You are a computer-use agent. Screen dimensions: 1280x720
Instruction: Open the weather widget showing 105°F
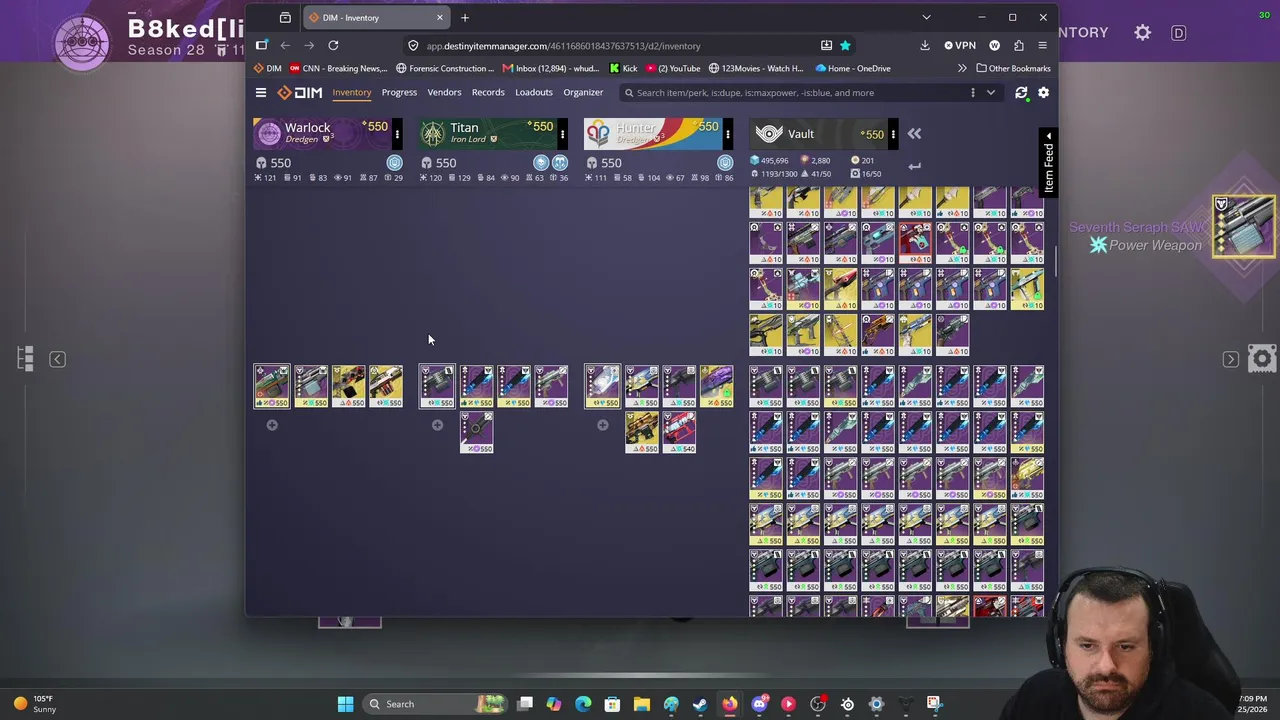coord(35,704)
